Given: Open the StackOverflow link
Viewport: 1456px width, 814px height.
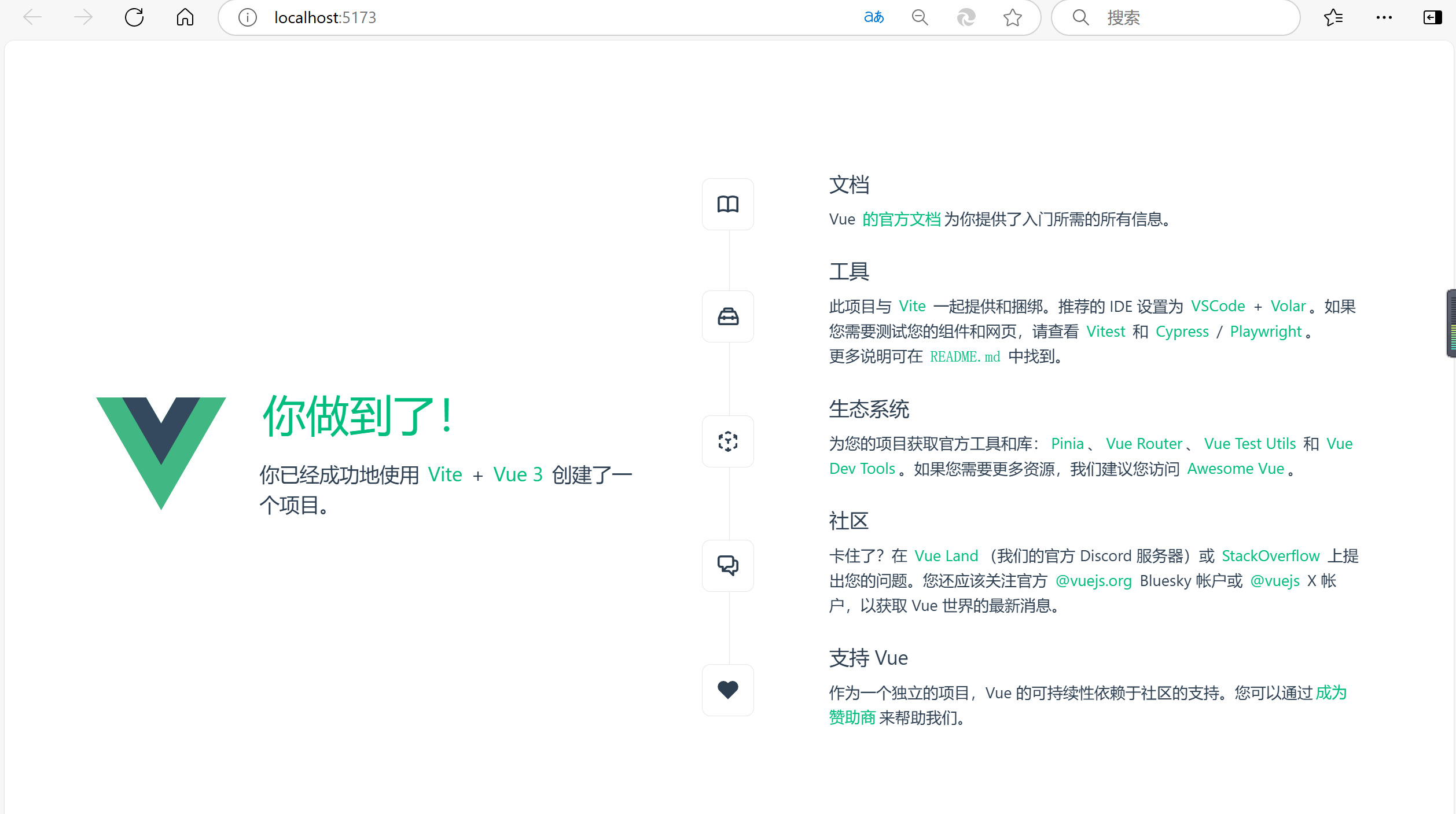Looking at the screenshot, I should click(1270, 556).
